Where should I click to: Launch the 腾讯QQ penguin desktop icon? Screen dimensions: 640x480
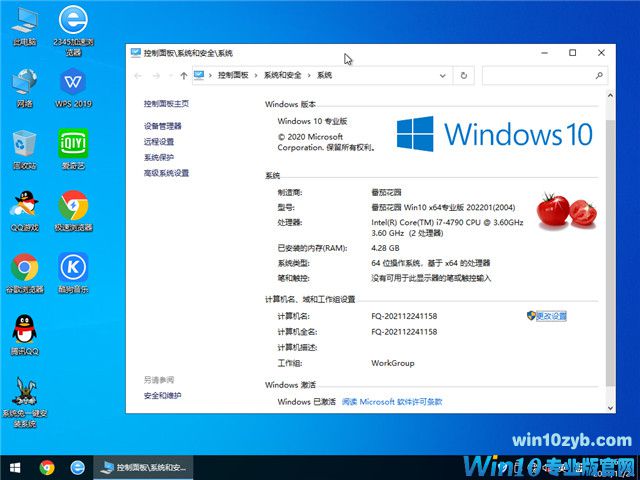[24, 335]
